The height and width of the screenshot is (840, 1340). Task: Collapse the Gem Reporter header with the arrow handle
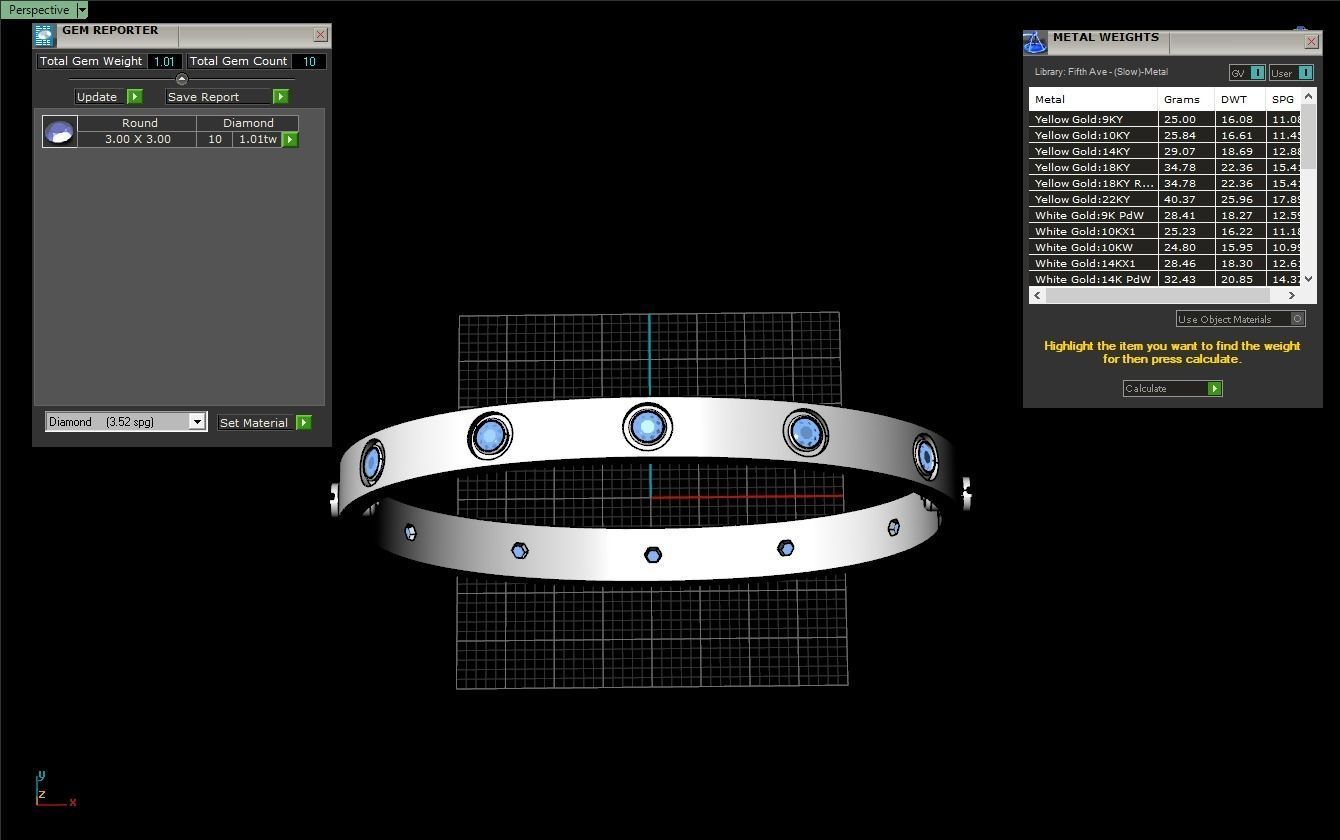tap(181, 79)
